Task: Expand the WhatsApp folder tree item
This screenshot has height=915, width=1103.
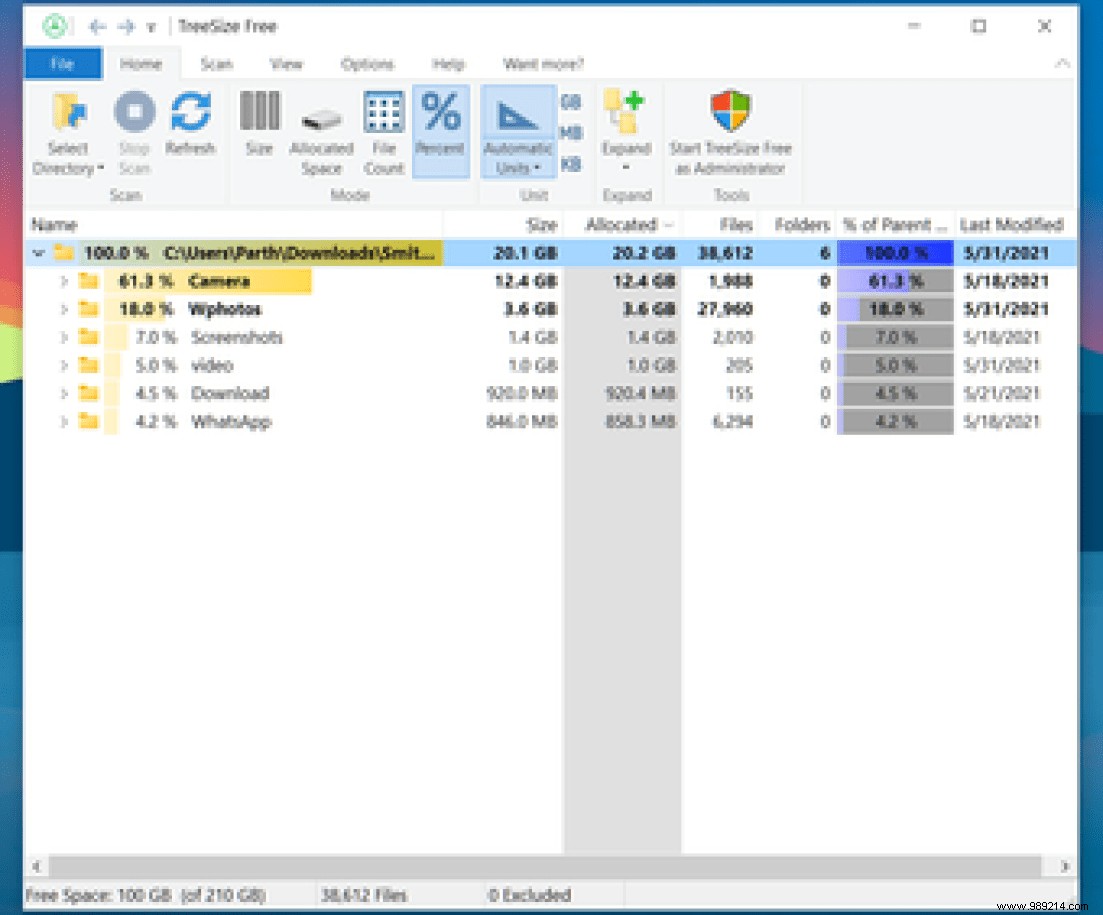Action: [x=62, y=421]
